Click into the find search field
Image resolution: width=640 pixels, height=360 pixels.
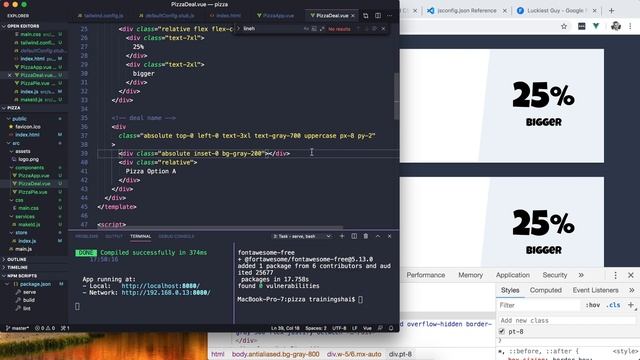coord(272,29)
